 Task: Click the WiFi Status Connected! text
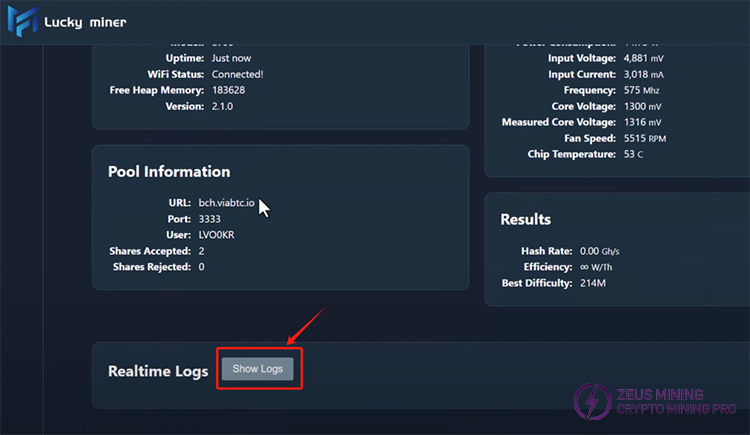[x=236, y=74]
